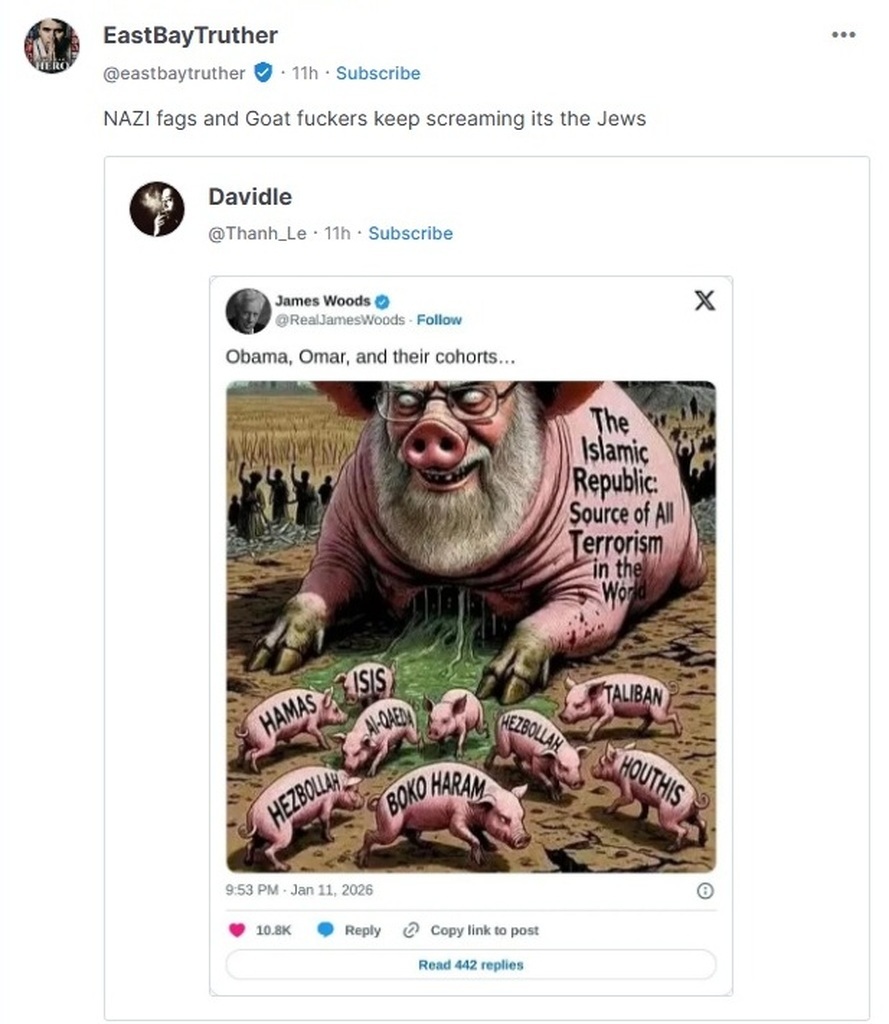This screenshot has width=889, height=1024.
Task: Click Subscribe next to @Thanh_Le
Action: pyautogui.click(x=410, y=233)
